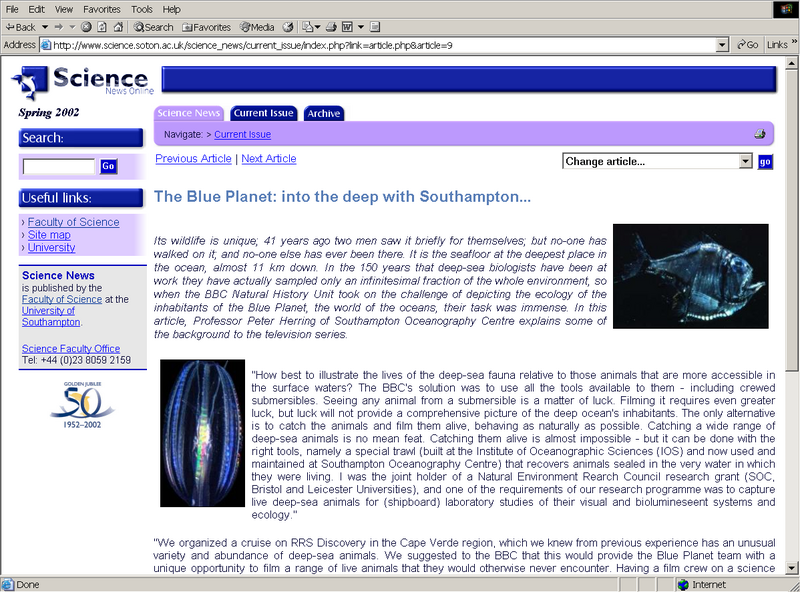Open the Edit menu

pos(36,9)
